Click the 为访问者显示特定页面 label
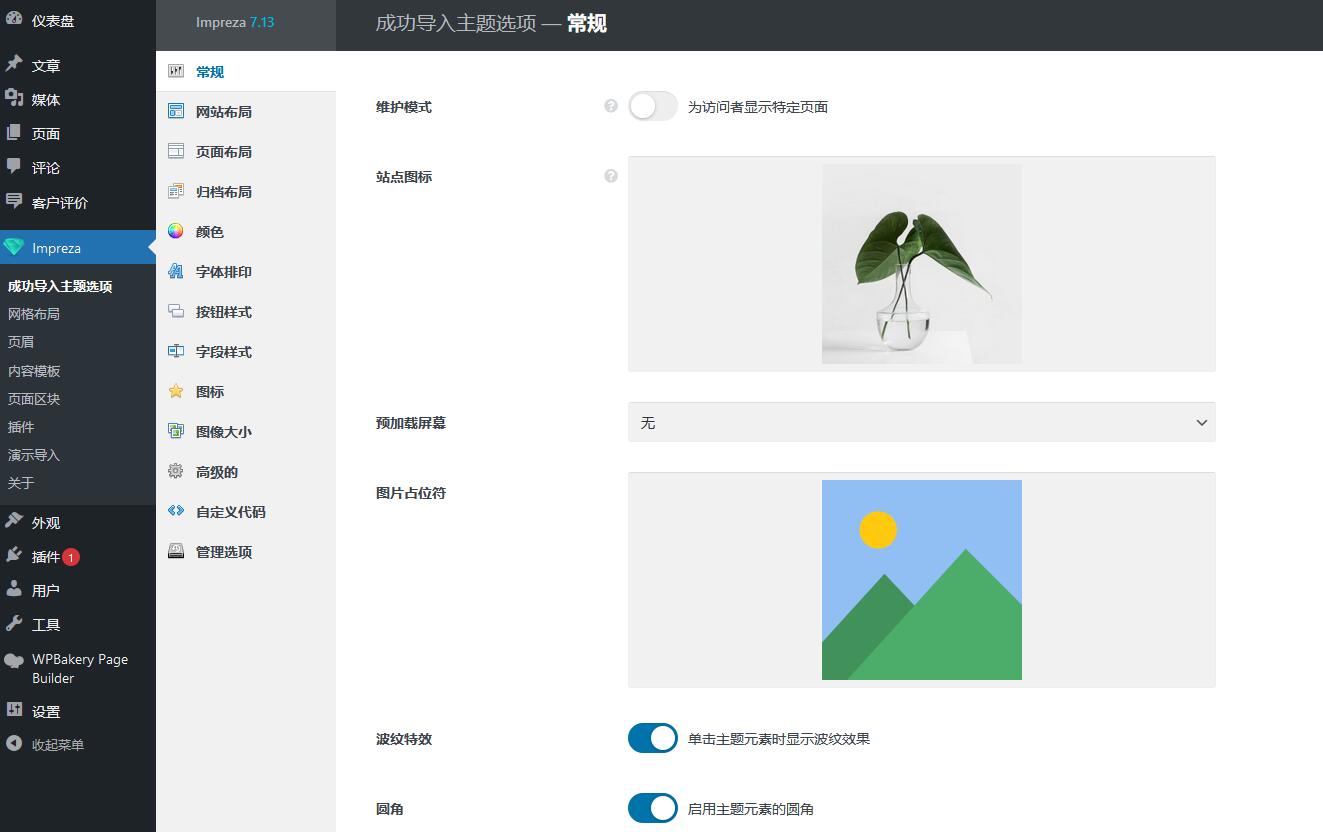The width and height of the screenshot is (1323, 832). pos(758,107)
